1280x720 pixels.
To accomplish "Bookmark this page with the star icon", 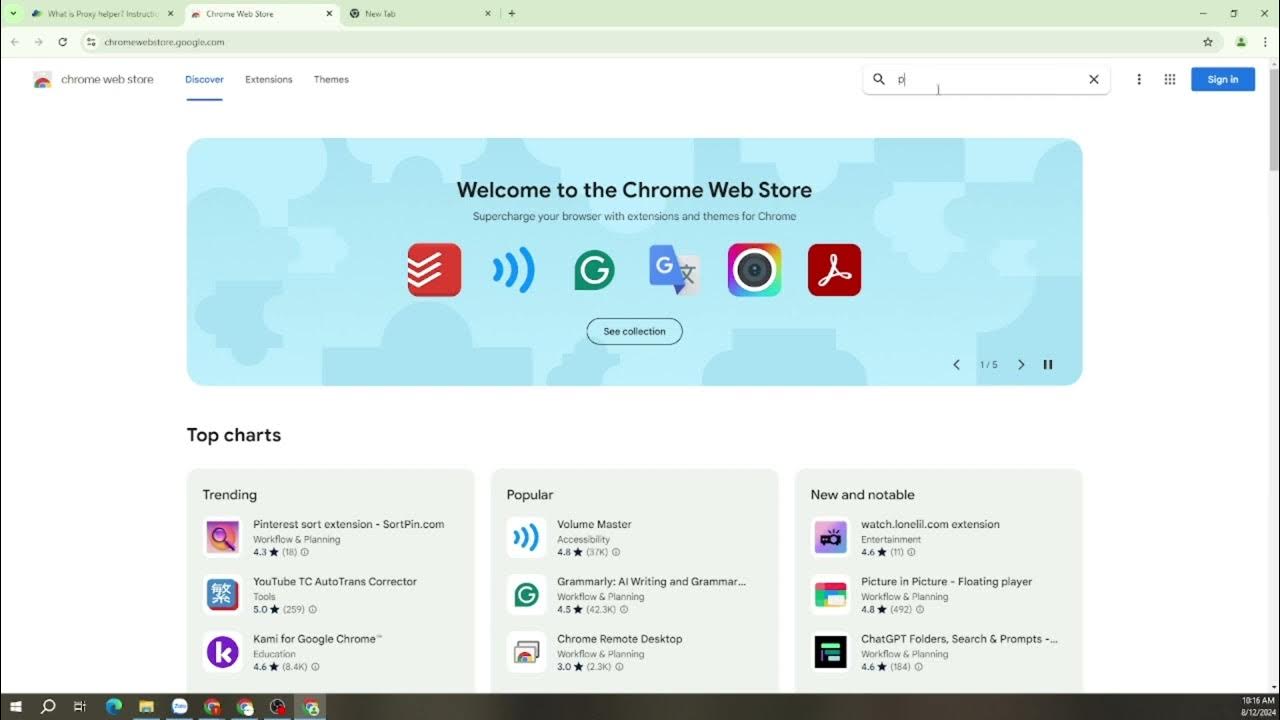I will pos(1208,42).
